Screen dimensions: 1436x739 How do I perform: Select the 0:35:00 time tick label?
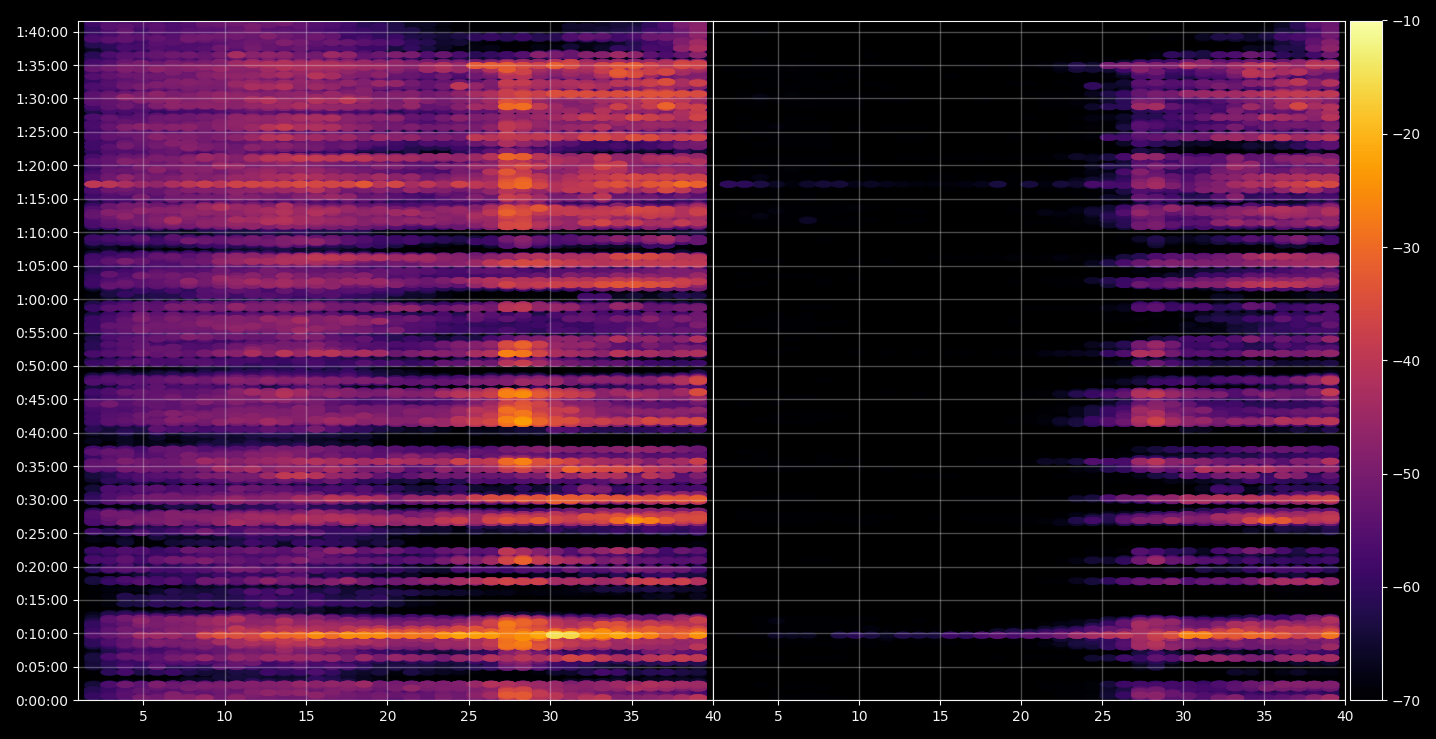pyautogui.click(x=42, y=466)
